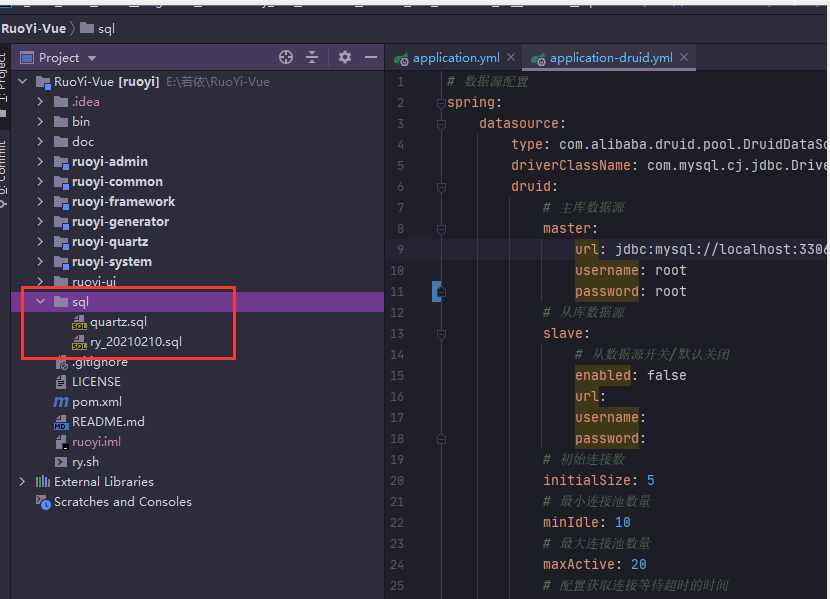This screenshot has width=830, height=599.
Task: Expand the bin folder
Action: pos(40,122)
